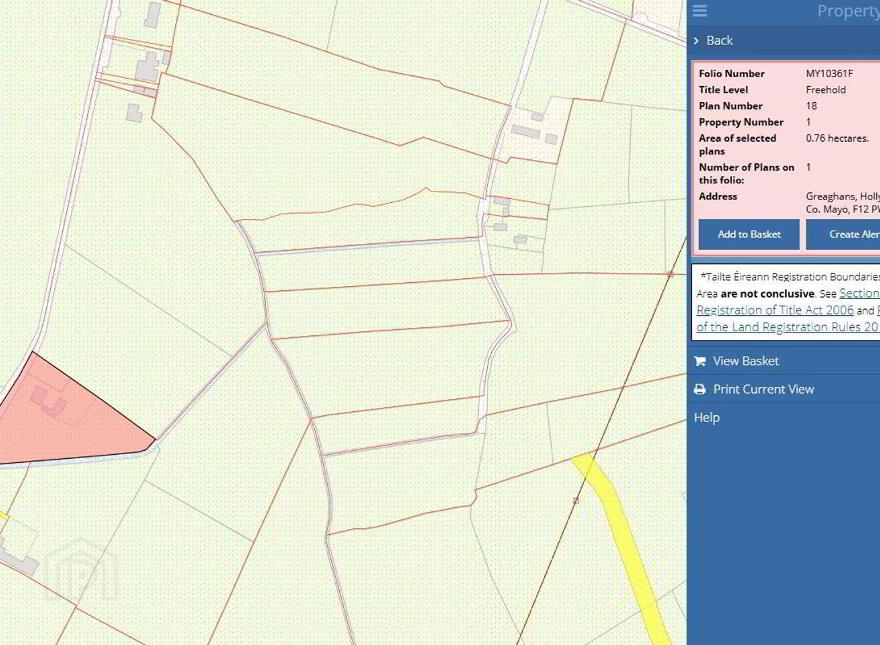
Task: Click folio number MY10361F
Action: click(x=829, y=74)
